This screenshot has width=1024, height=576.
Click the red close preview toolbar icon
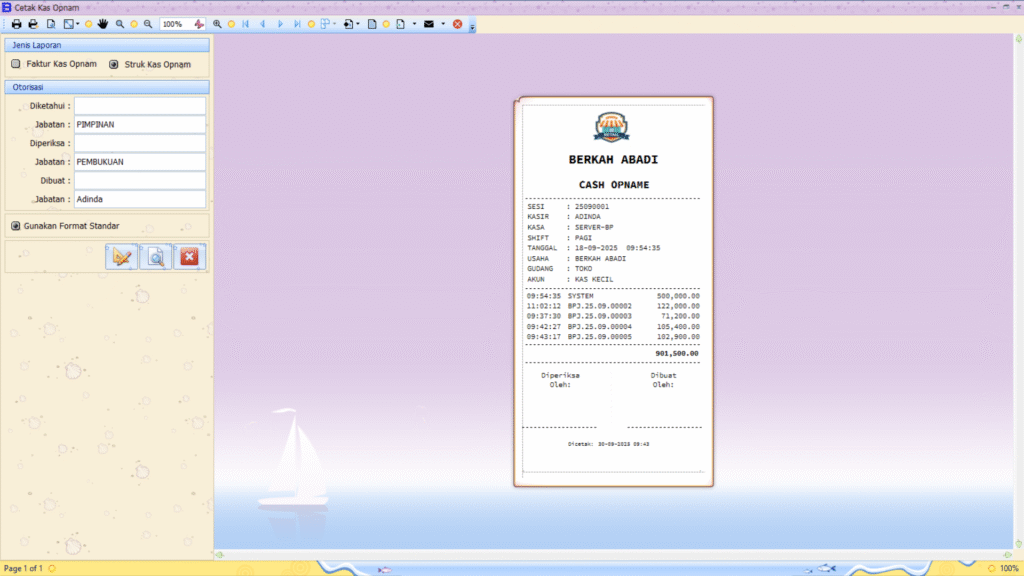click(457, 23)
